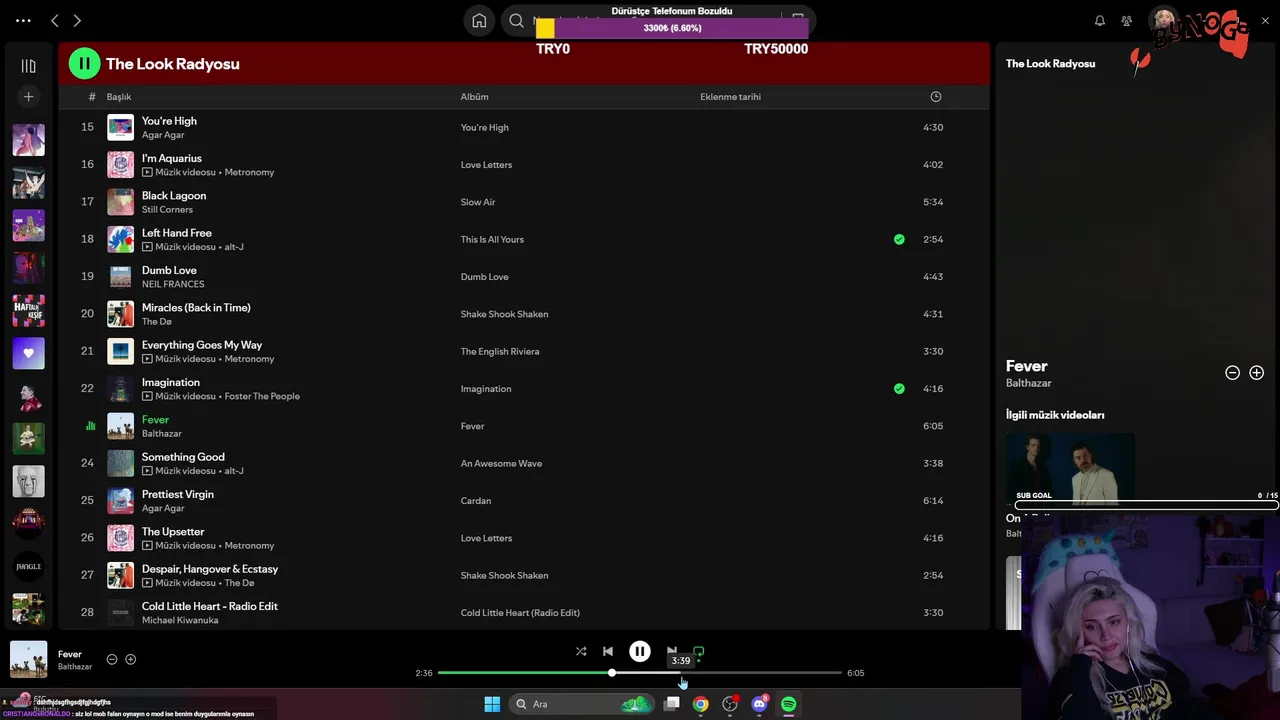This screenshot has width=1280, height=720.
Task: Sort by the duration clock icon
Action: pos(936,97)
